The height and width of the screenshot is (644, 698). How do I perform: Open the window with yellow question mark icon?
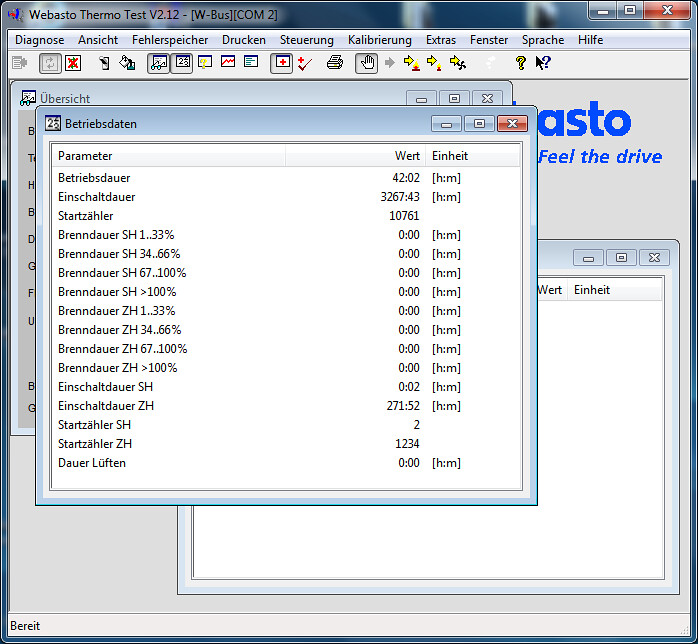pyautogui.click(x=205, y=62)
